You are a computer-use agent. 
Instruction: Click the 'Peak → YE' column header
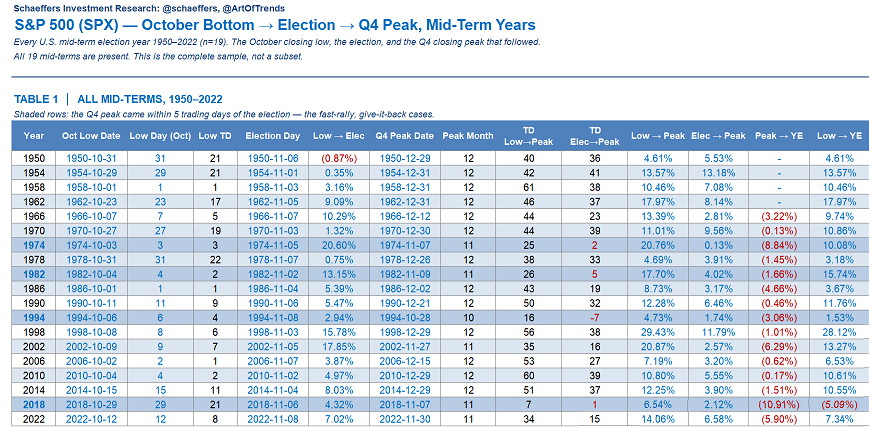[x=777, y=136]
